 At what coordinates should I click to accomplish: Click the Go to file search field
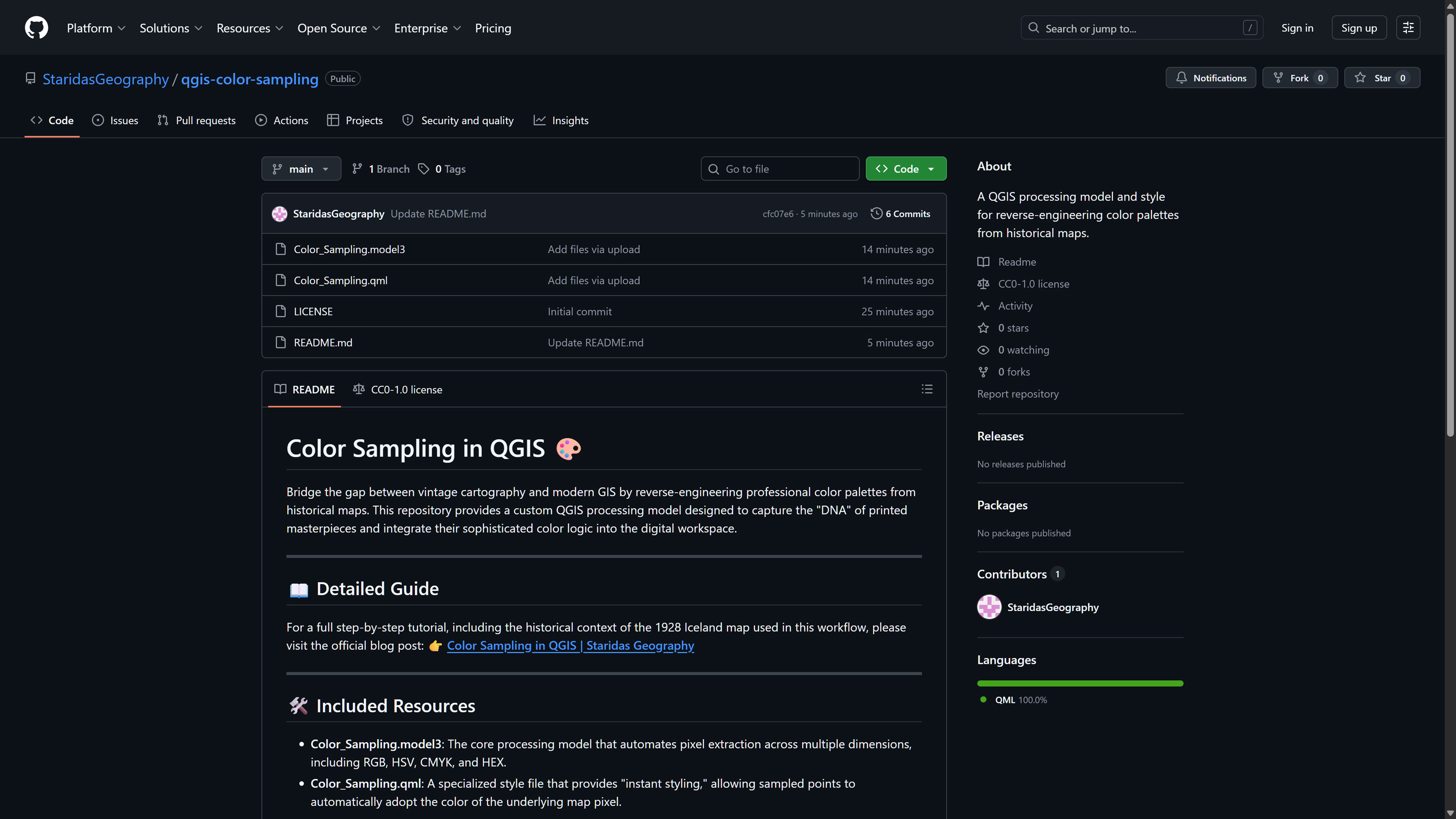780,169
